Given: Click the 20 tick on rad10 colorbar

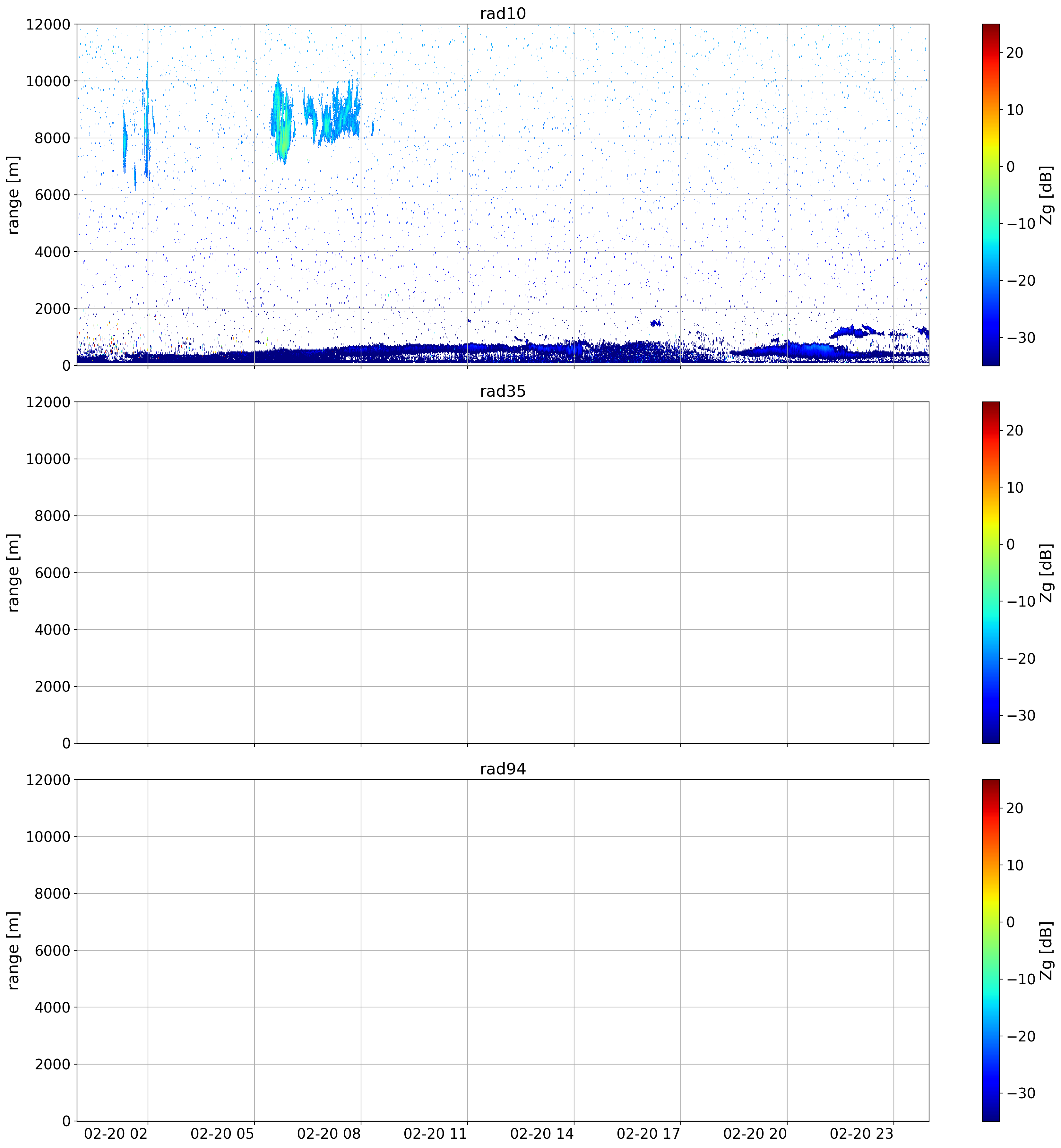Looking at the screenshot, I should pyautogui.click(x=1015, y=53).
